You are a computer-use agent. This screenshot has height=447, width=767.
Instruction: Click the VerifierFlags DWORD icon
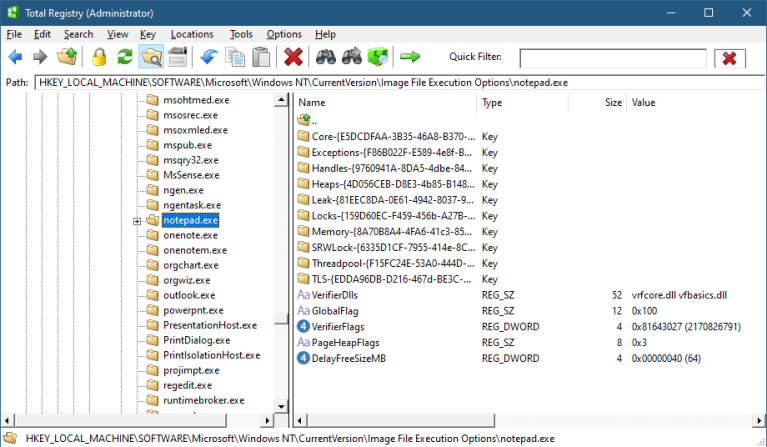[x=303, y=327]
